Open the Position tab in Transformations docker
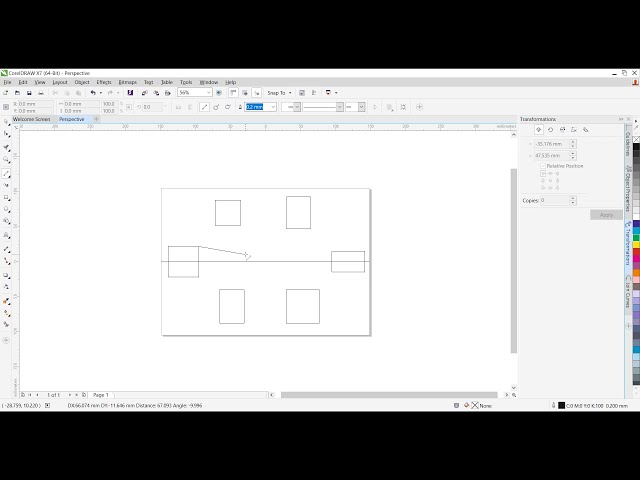The height and width of the screenshot is (480, 640). tap(538, 130)
